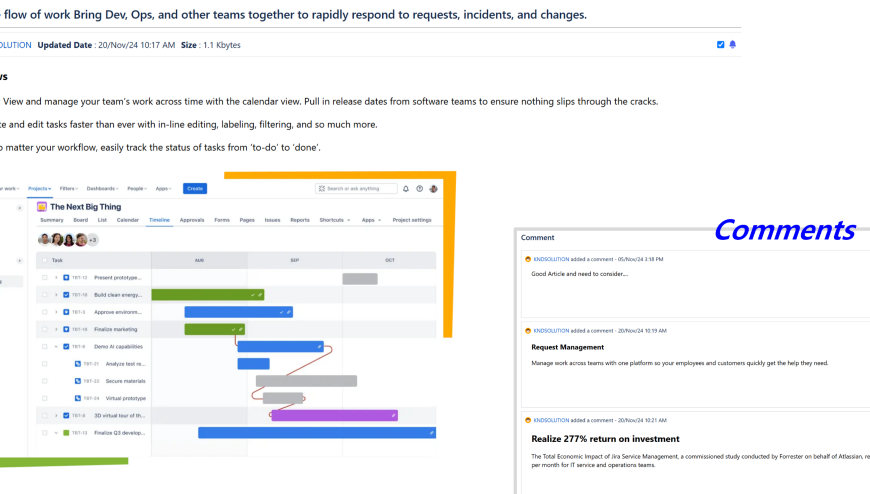Click the +3 team members avatar badge
This screenshot has width=870, height=494.
click(x=93, y=240)
